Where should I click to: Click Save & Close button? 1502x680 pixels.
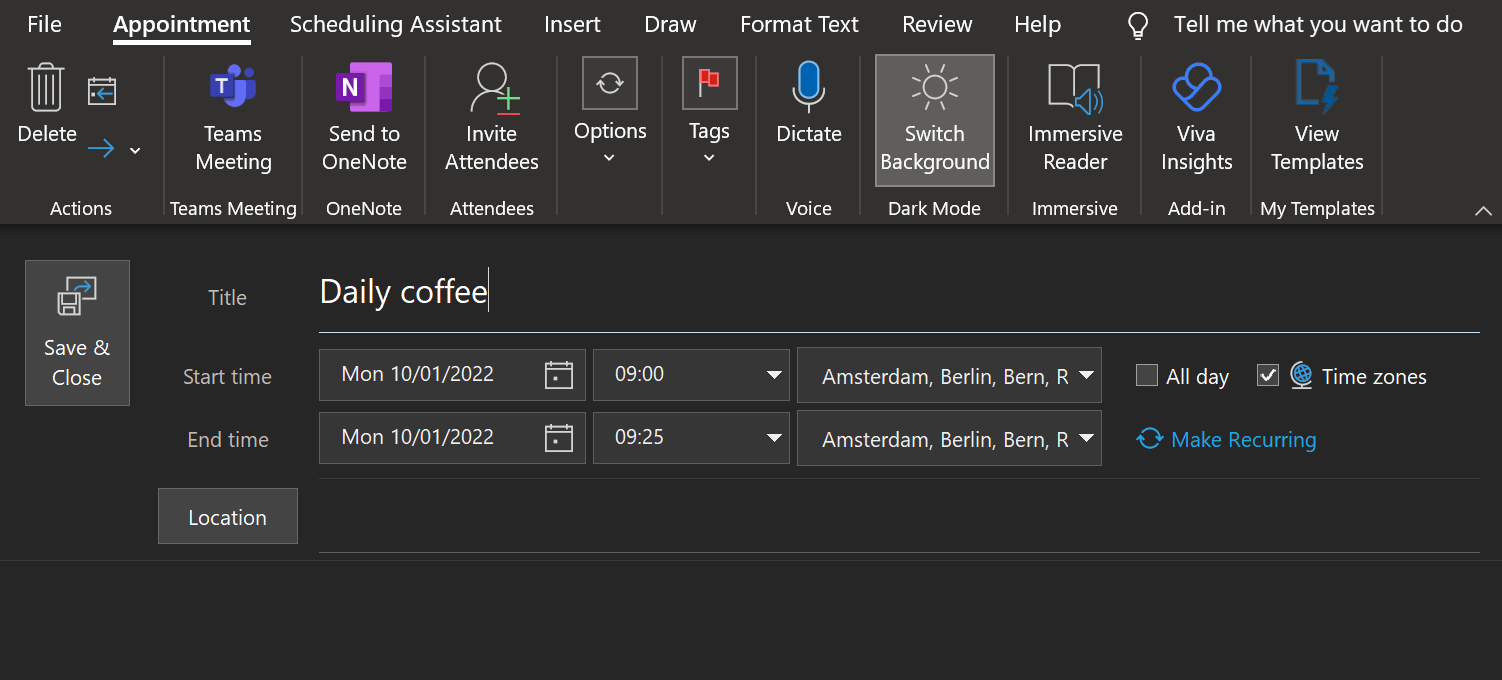[x=77, y=333]
